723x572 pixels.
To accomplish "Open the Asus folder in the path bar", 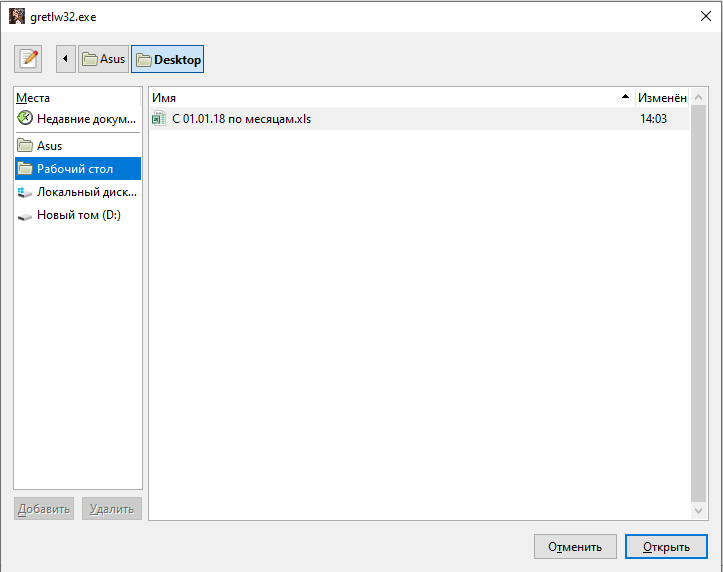I will [103, 59].
